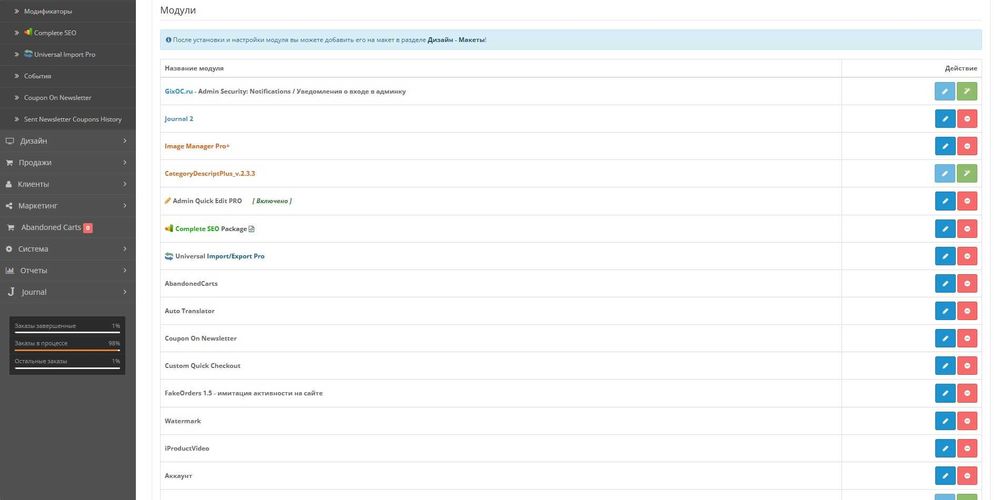Viewport: 1000px width, 500px height.
Task: Edit Coupon On Newsletter module
Action: (945, 338)
